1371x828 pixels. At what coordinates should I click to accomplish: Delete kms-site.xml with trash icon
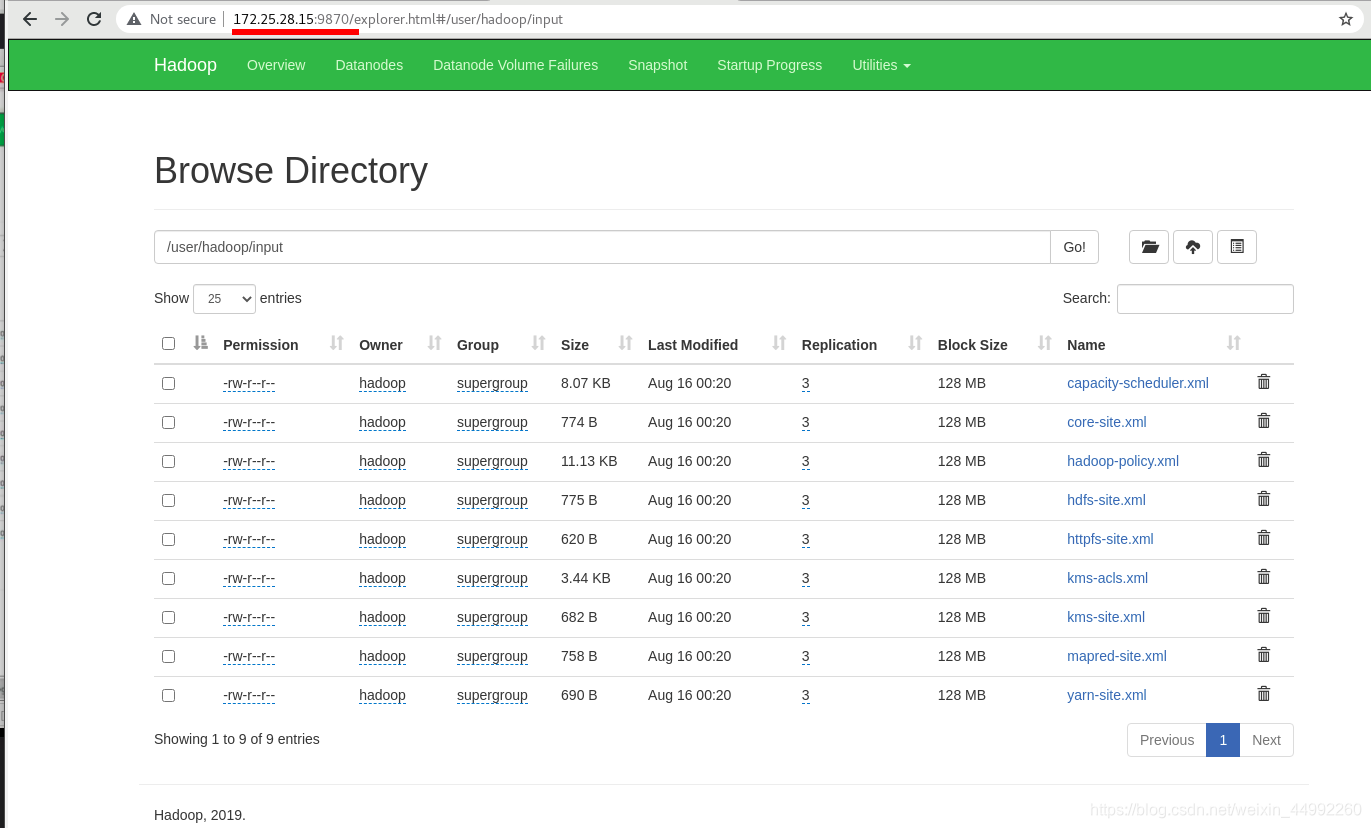tap(1264, 616)
